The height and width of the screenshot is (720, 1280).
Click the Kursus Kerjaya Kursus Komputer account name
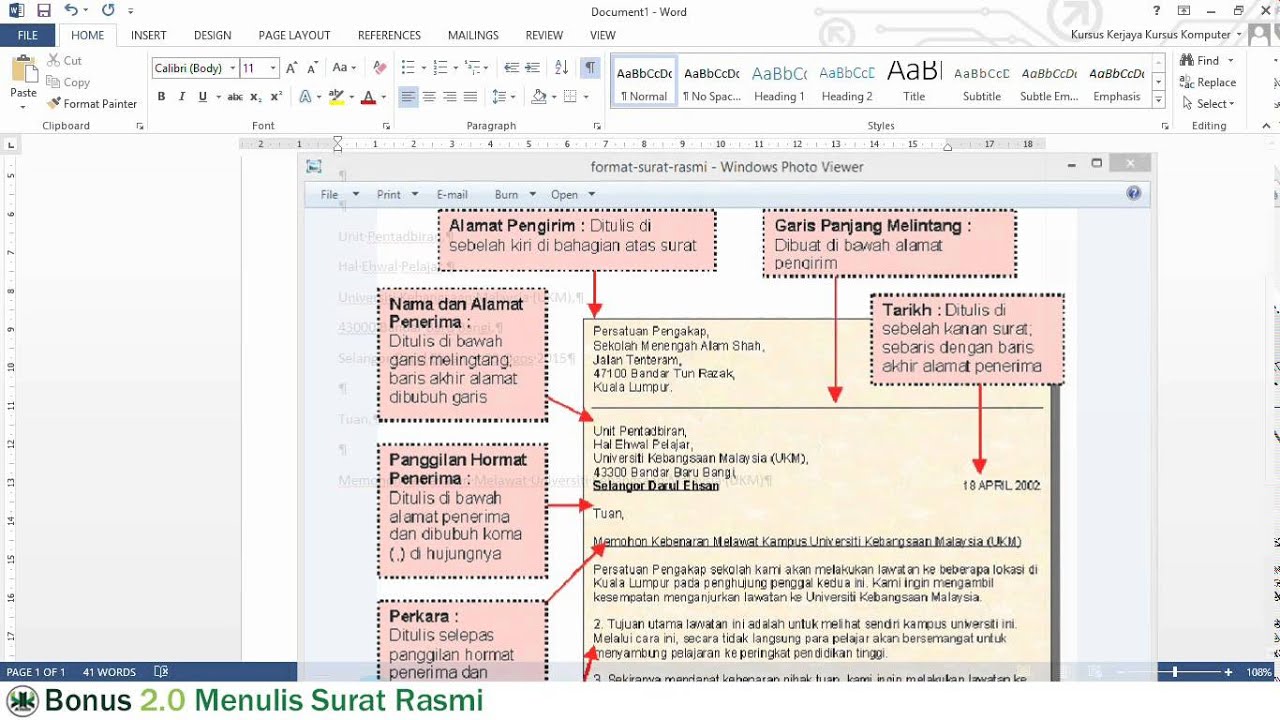(x=1150, y=35)
